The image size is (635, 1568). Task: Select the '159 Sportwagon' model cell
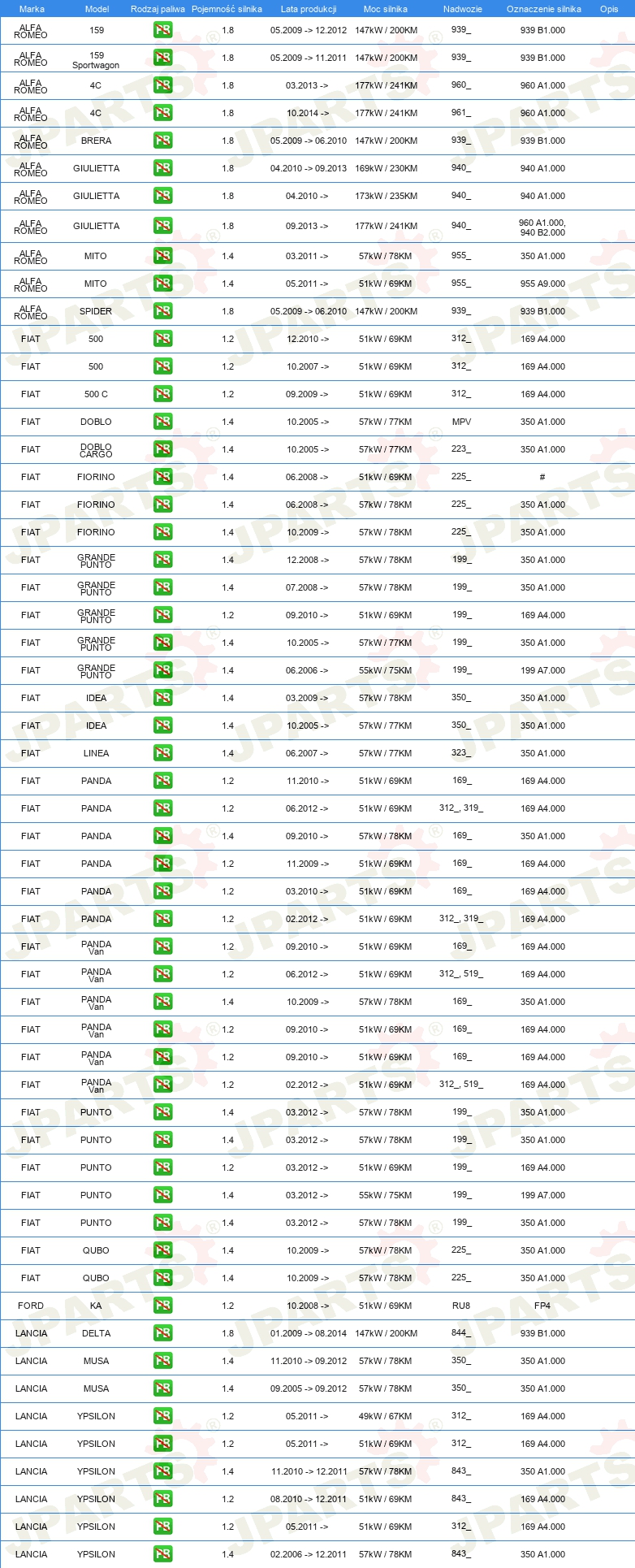[x=96, y=60]
